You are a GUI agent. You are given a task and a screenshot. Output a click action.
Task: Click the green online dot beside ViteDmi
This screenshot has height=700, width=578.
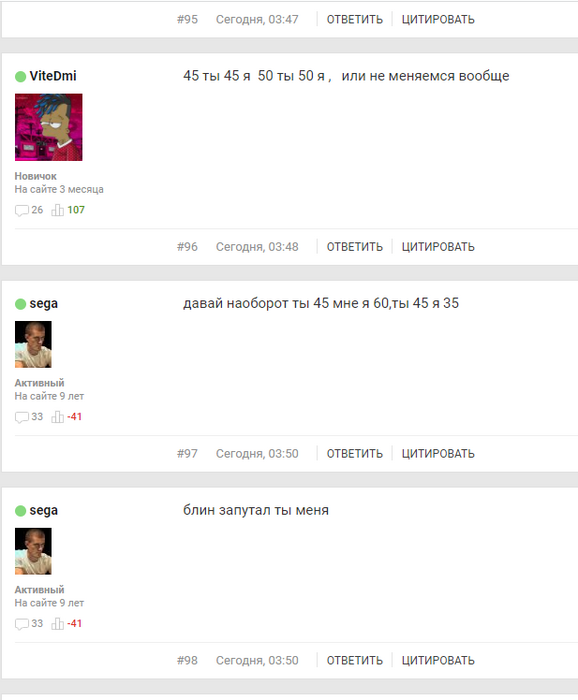point(21,76)
